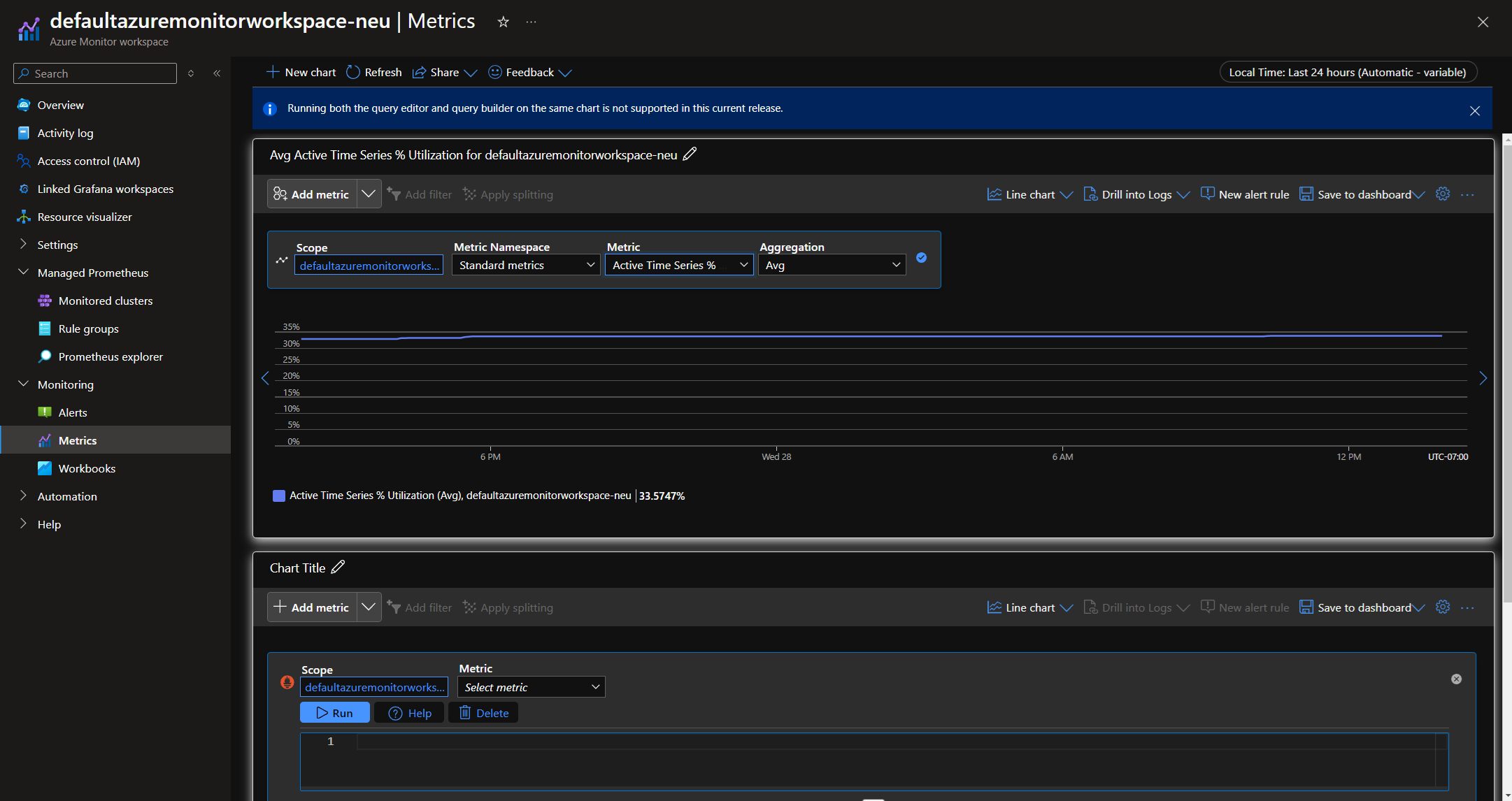Toggle the blue checkmark on metric row

921,258
